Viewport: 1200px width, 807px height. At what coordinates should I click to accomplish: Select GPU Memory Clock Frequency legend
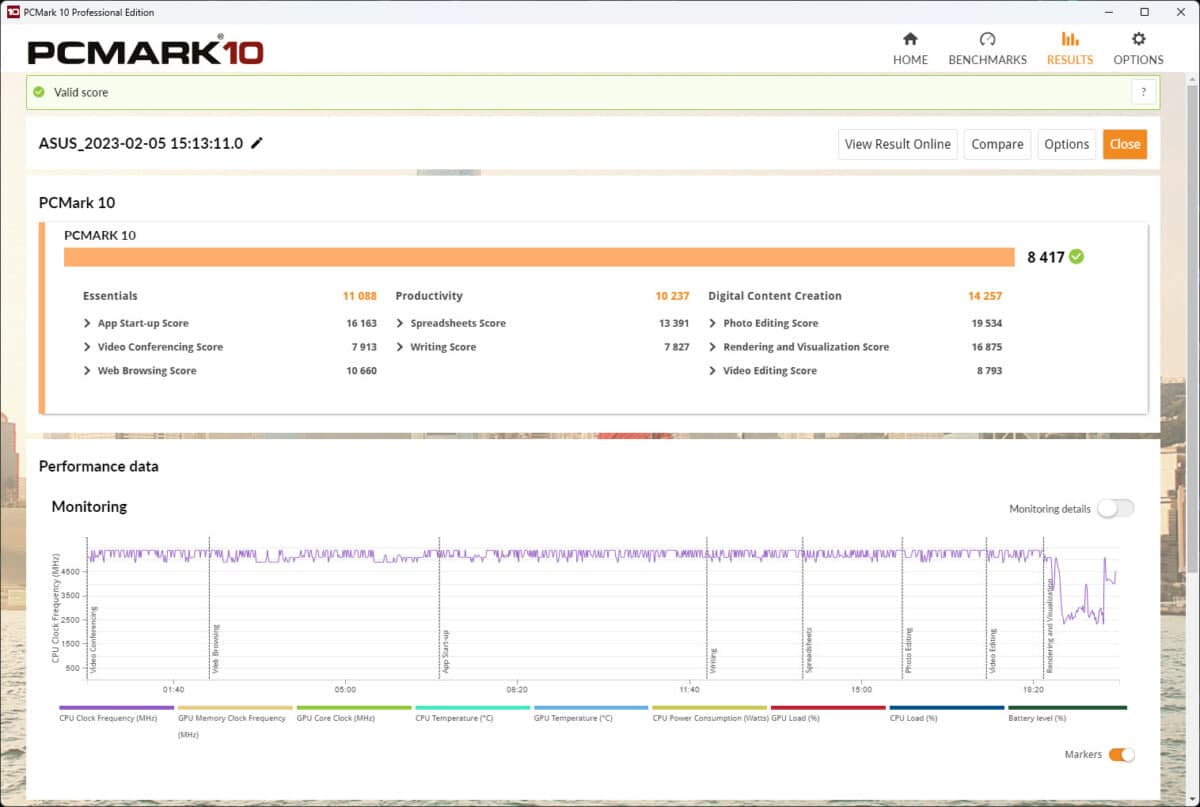click(x=235, y=721)
